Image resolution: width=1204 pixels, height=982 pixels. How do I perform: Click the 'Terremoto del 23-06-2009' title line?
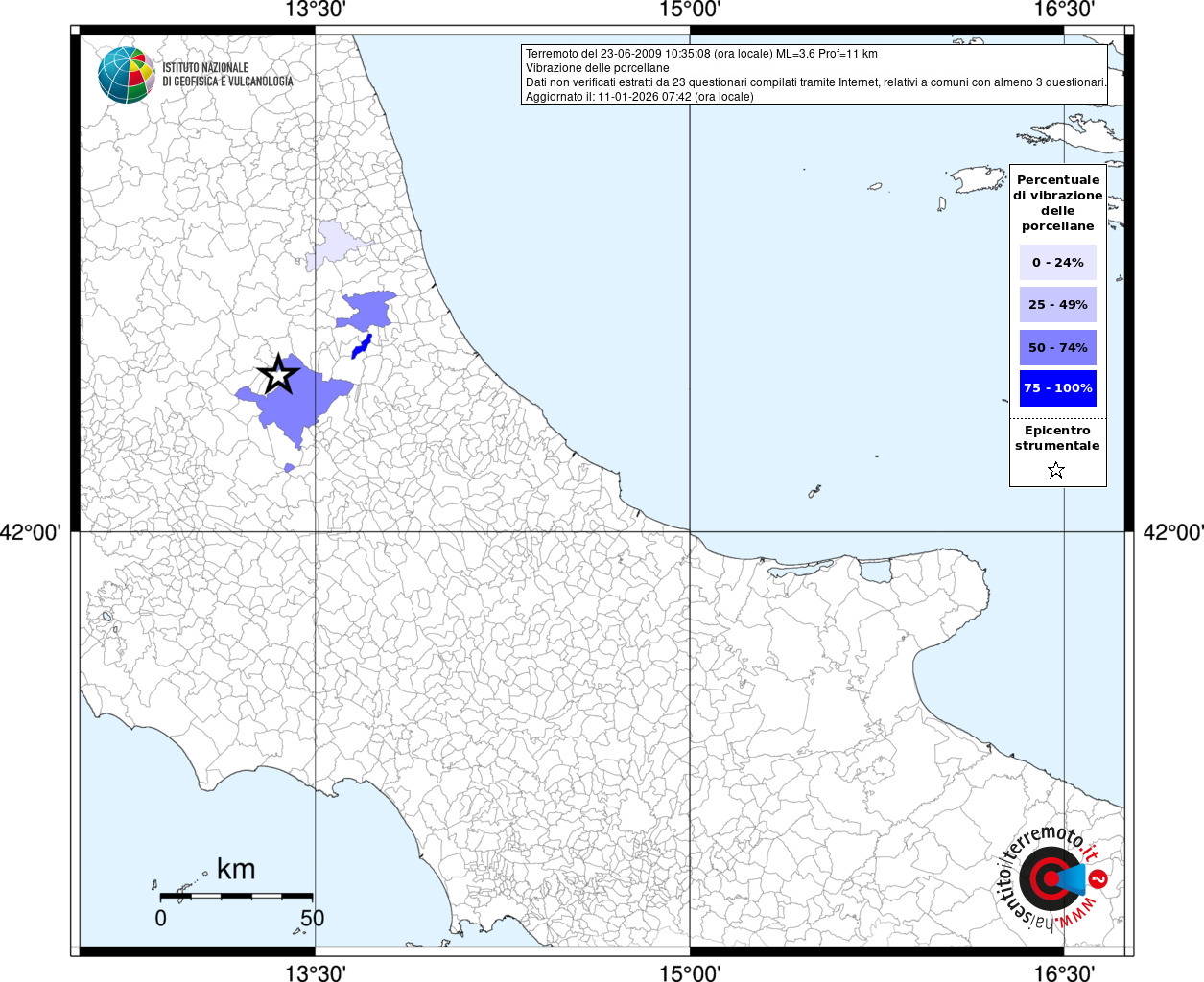pyautogui.click(x=701, y=54)
